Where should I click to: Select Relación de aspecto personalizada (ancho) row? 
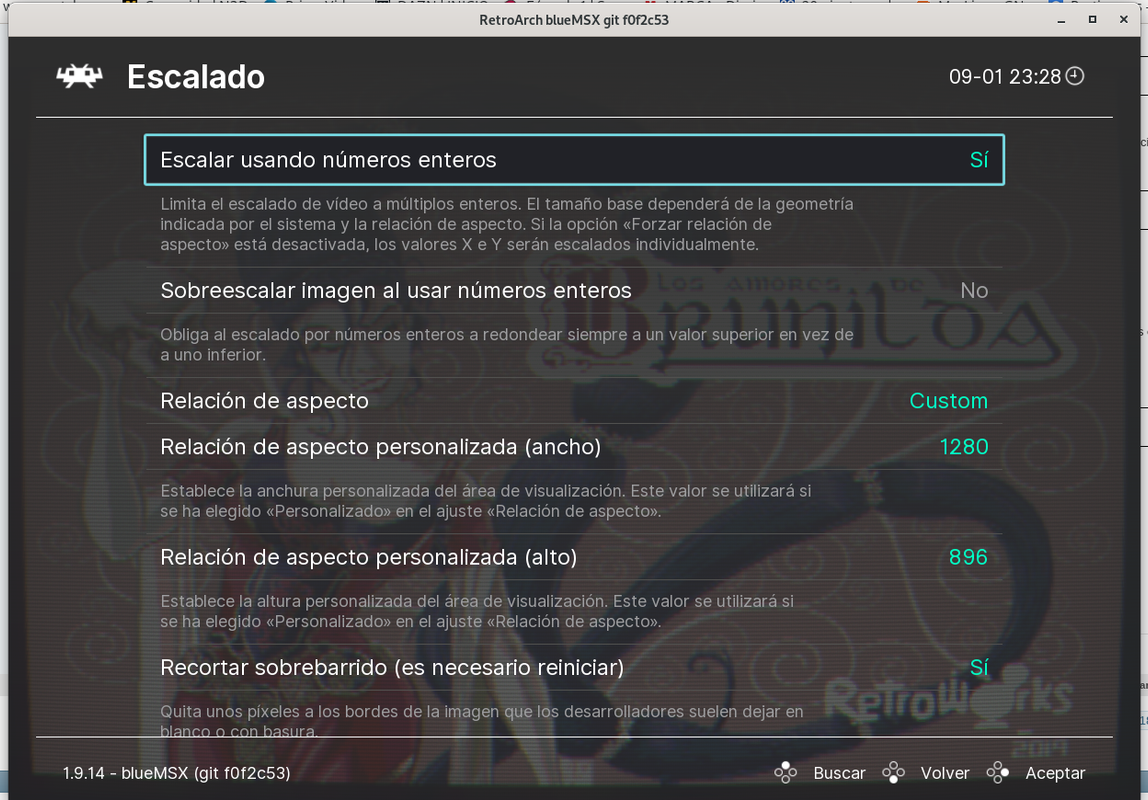574,446
